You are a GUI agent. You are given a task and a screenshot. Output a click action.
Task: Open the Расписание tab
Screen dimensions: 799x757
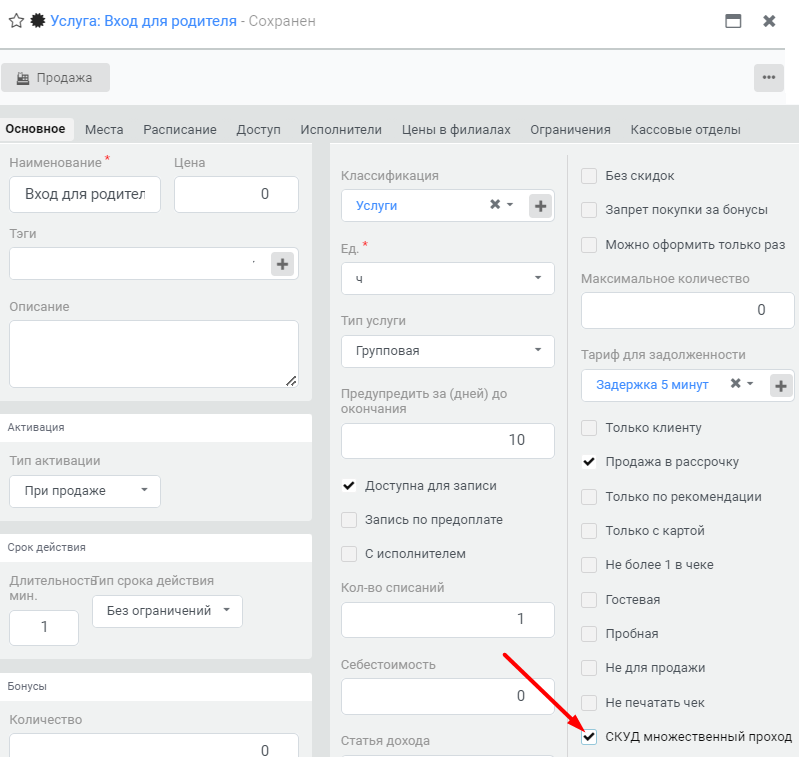click(x=180, y=129)
